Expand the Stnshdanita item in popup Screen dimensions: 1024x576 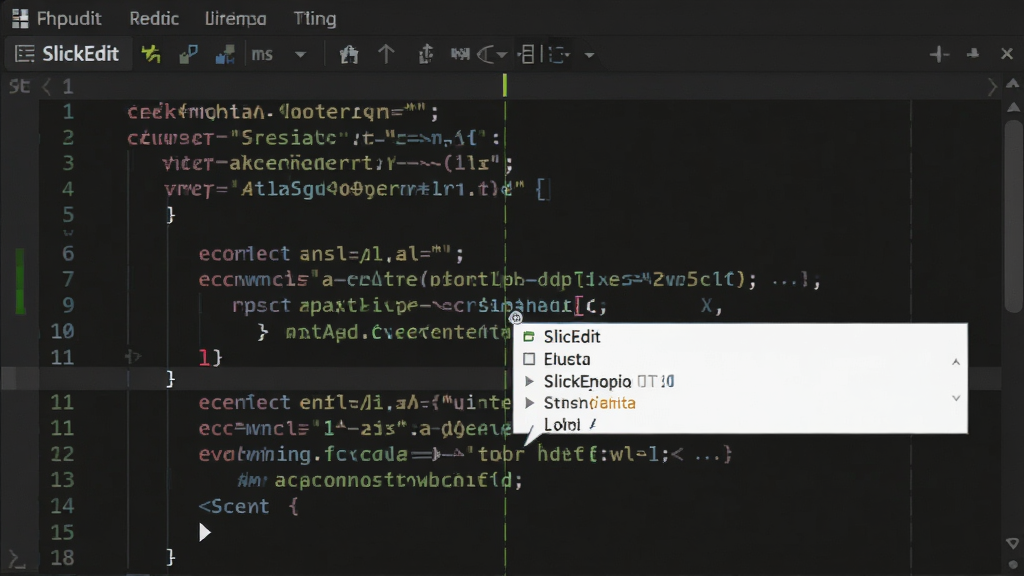(529, 403)
